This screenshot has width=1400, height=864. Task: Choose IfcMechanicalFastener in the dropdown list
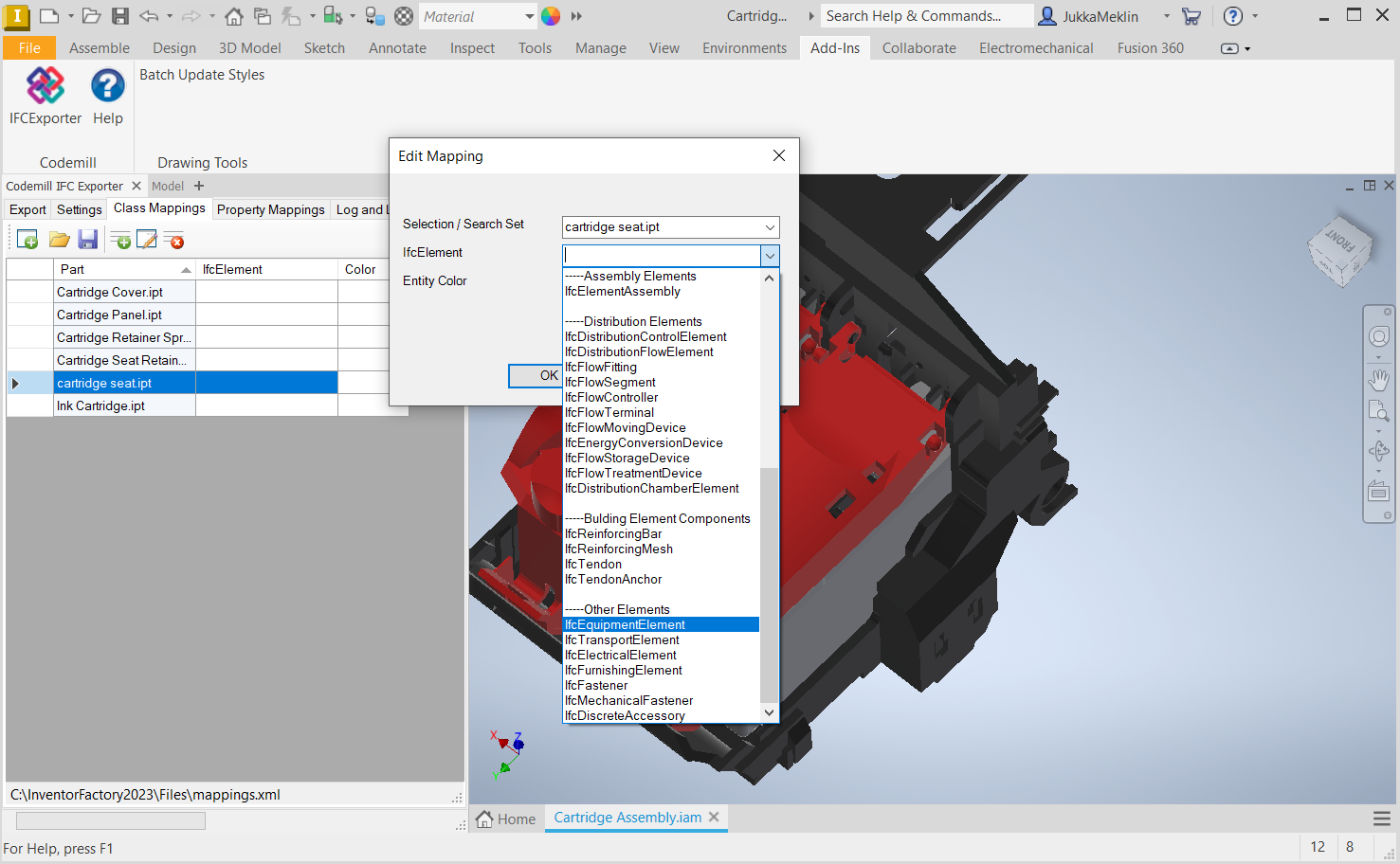pyautogui.click(x=628, y=701)
